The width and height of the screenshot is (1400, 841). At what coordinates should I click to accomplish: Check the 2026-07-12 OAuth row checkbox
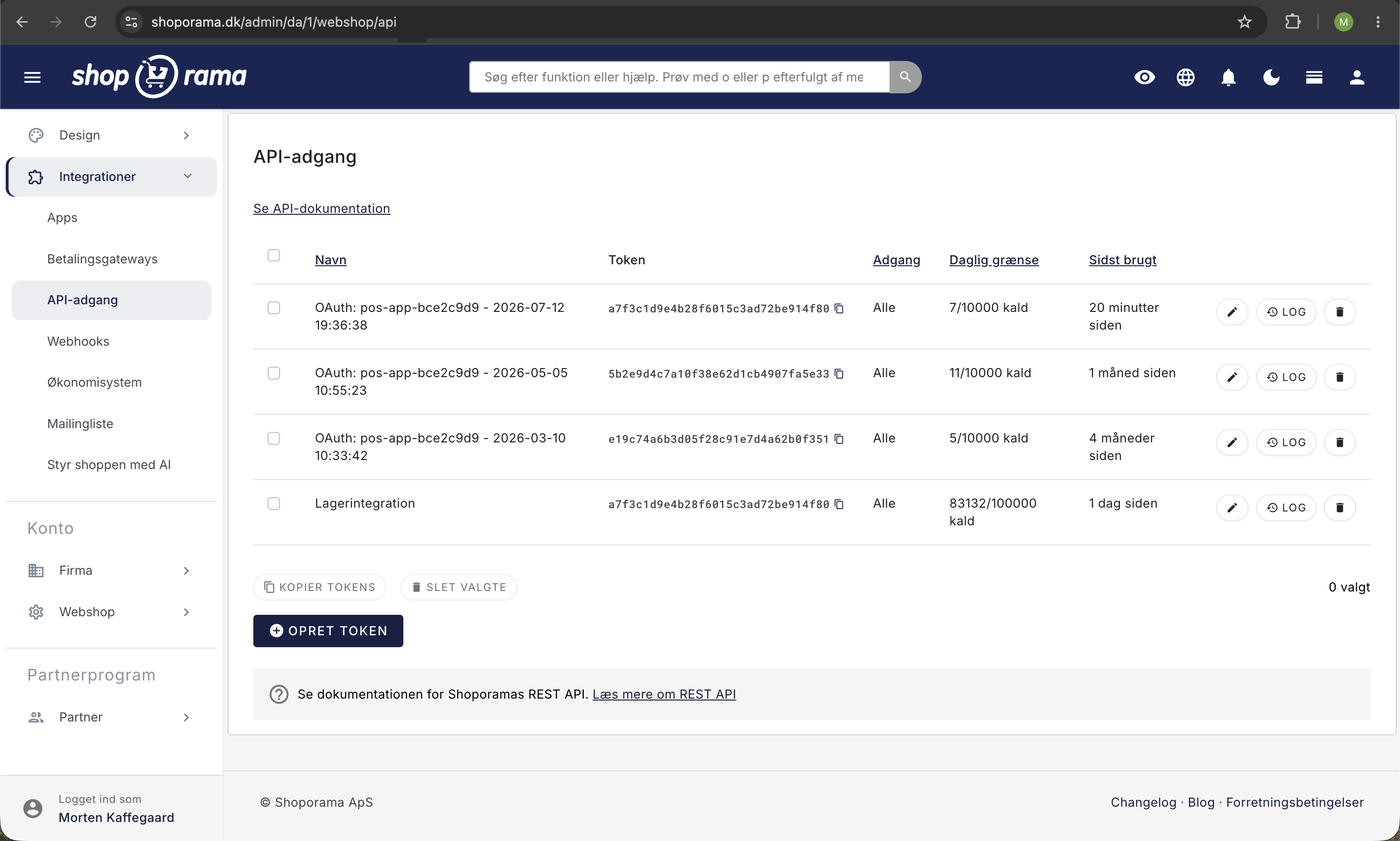274,308
